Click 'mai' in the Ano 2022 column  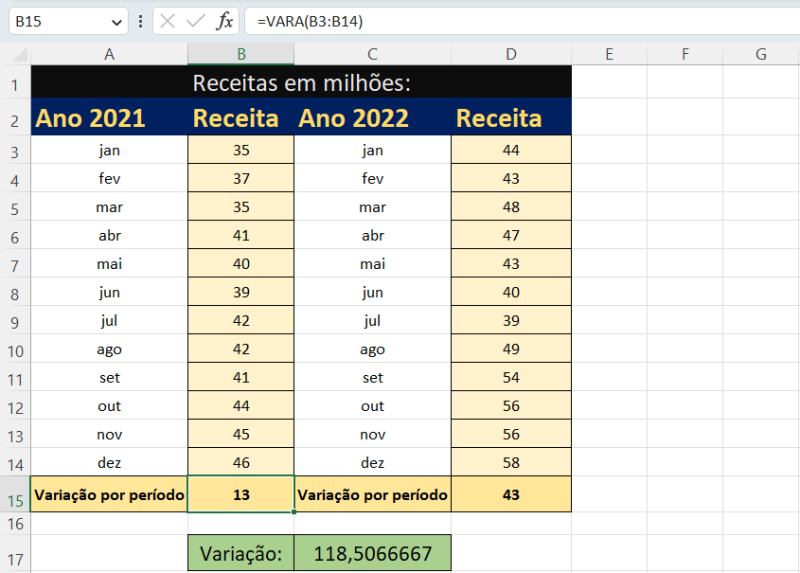pos(372,264)
